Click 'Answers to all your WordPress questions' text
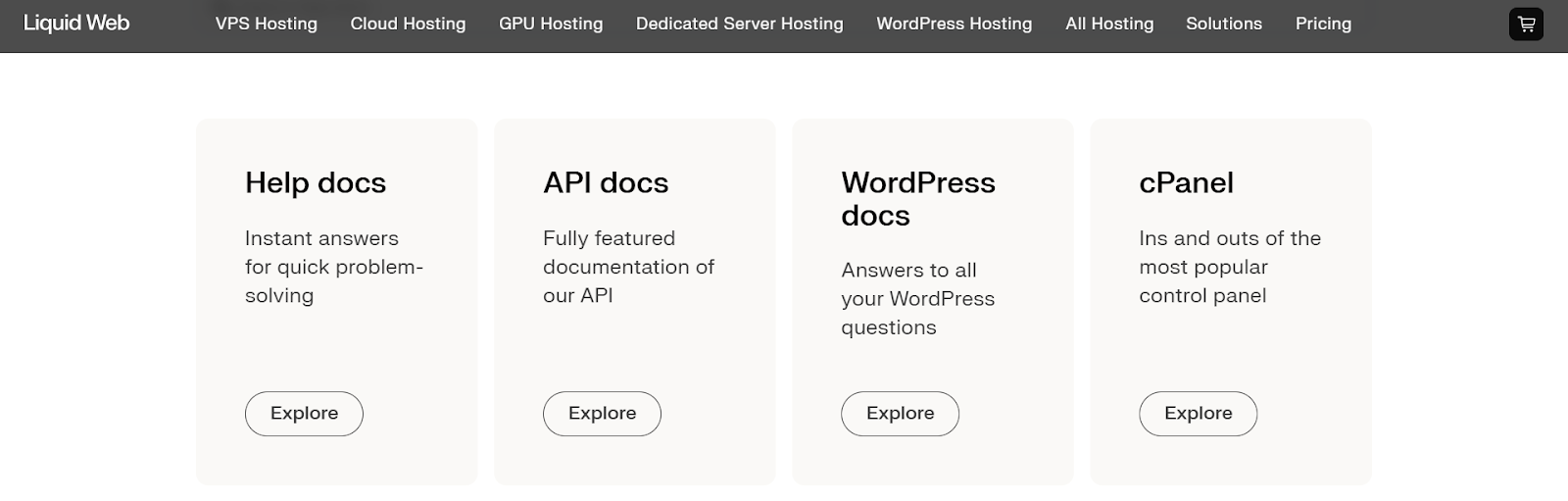The height and width of the screenshot is (501, 1568). [x=918, y=299]
